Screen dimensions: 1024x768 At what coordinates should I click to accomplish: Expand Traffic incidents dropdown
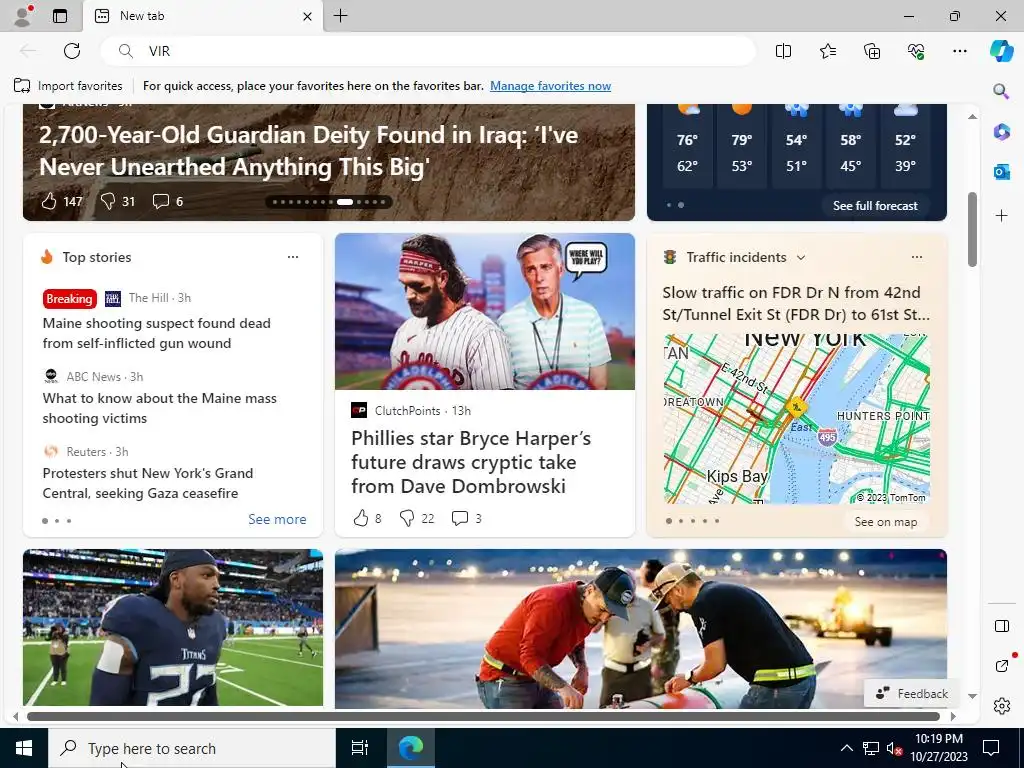[x=801, y=257]
